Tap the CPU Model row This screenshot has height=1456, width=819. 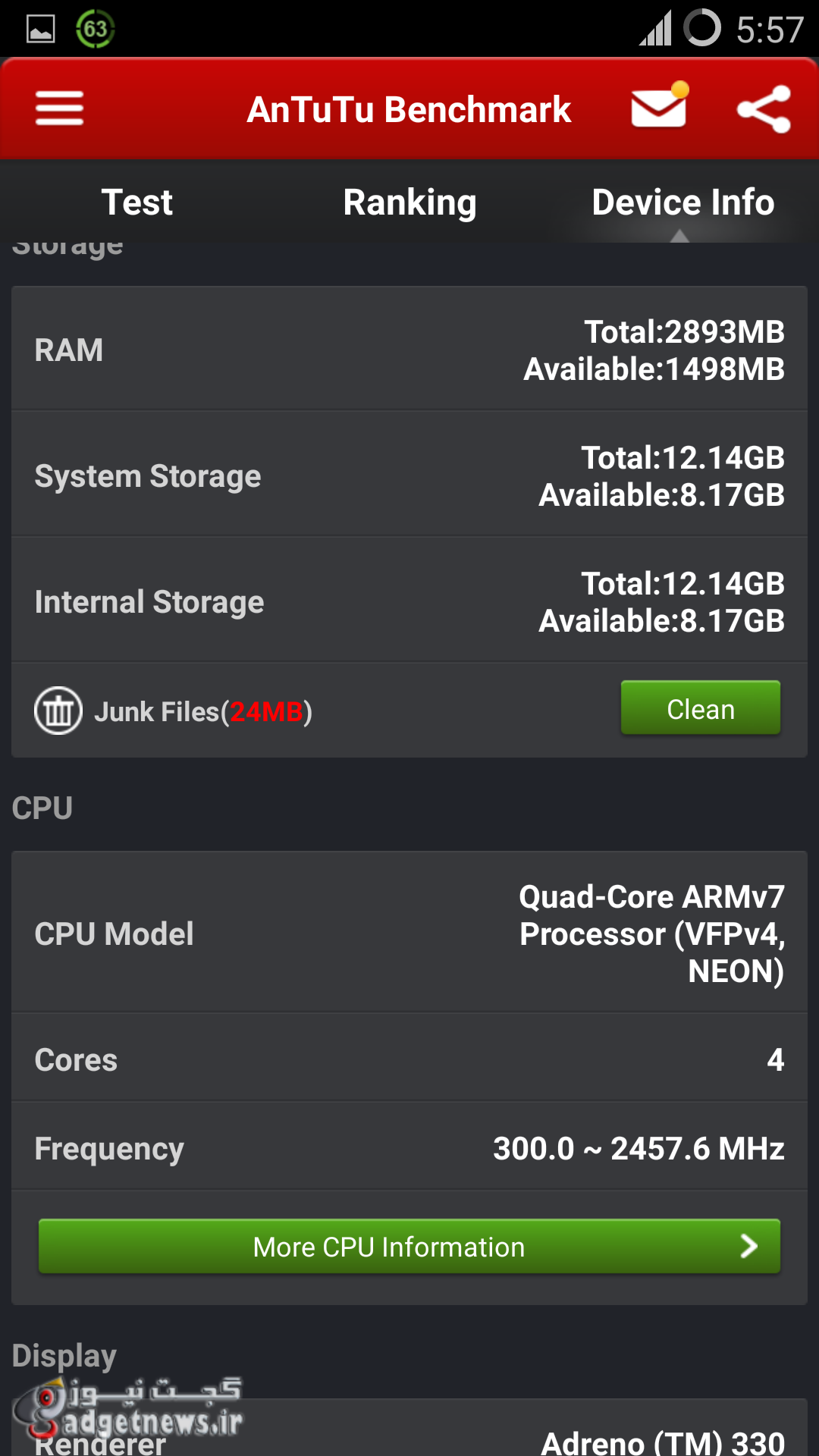tap(409, 933)
